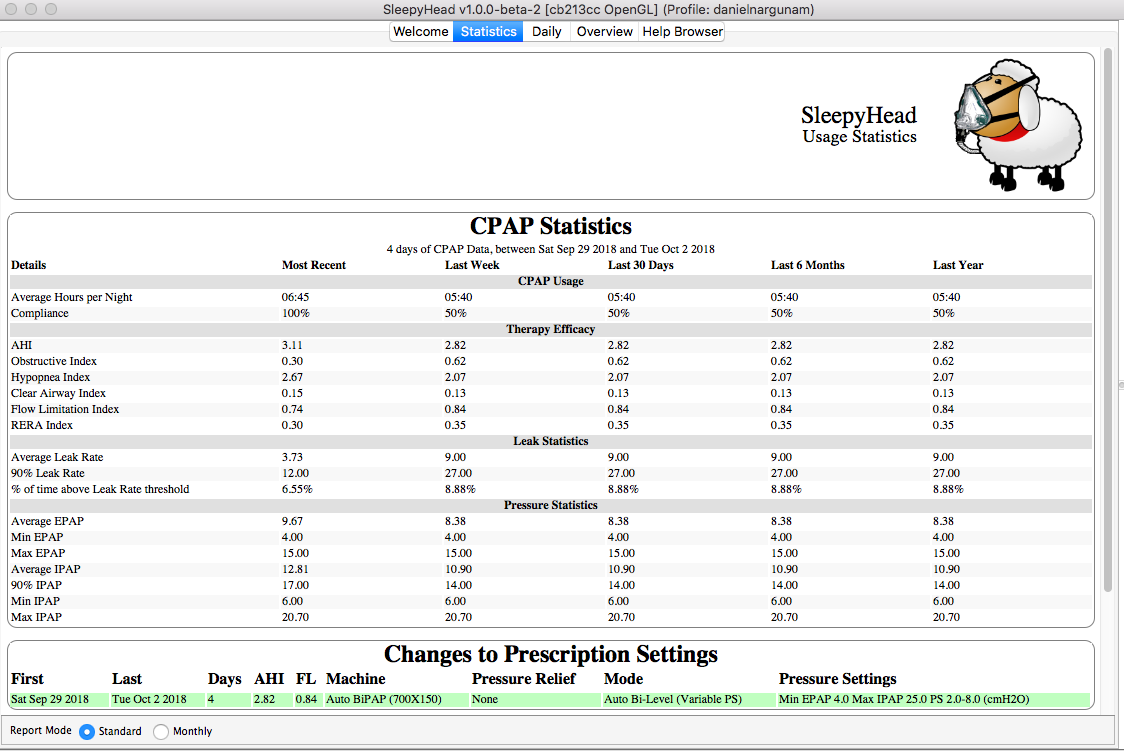Zoom the SleepyHead window with the title bar button
The width and height of the screenshot is (1124, 751).
(51, 9)
